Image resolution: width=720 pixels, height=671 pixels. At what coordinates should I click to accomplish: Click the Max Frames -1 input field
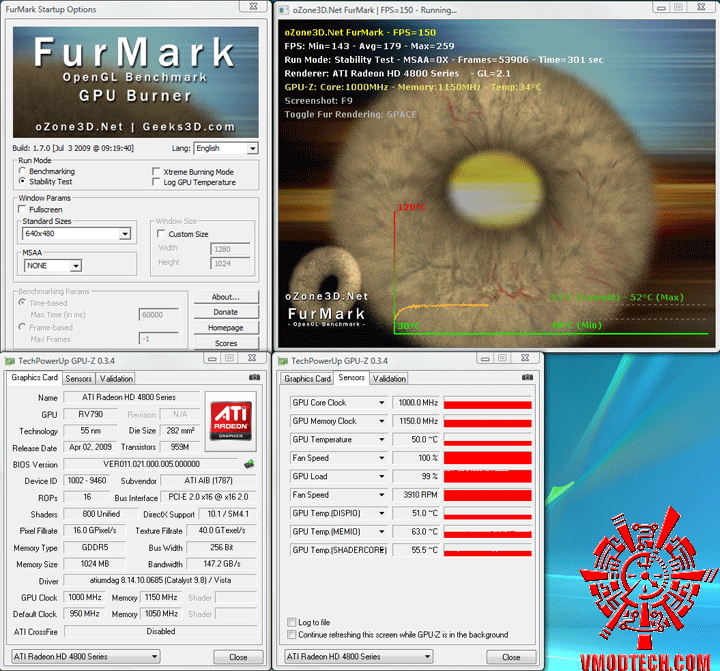coord(158,338)
